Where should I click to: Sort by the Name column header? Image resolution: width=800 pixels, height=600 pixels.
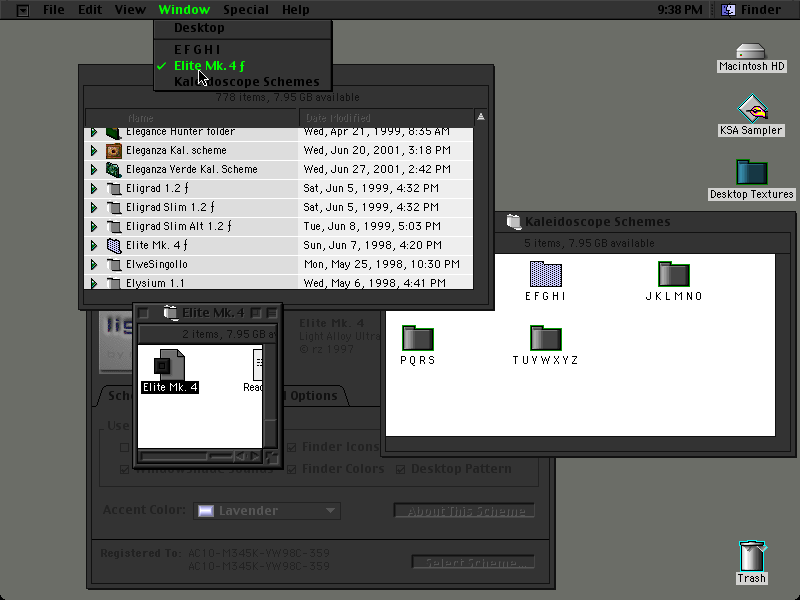pyautogui.click(x=192, y=118)
